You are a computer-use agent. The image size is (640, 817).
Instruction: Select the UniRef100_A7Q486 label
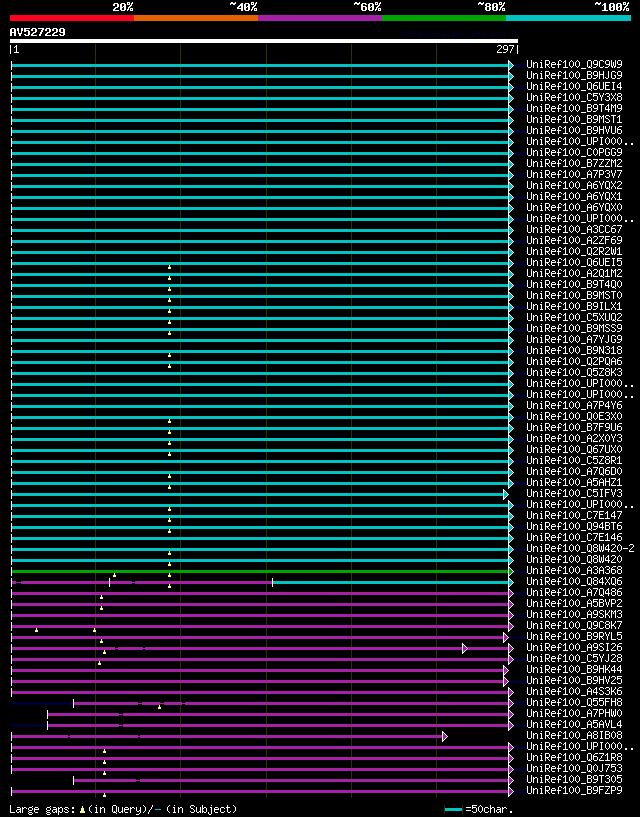pos(574,592)
